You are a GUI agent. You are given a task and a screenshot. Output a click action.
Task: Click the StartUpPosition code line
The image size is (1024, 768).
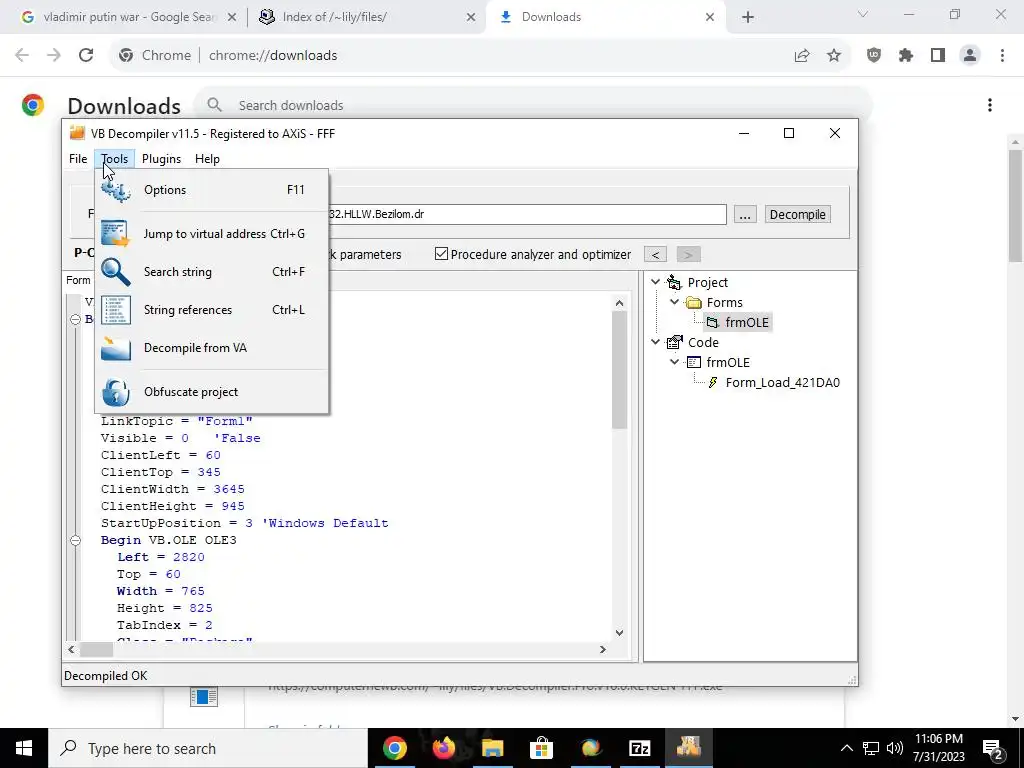[x=244, y=523]
